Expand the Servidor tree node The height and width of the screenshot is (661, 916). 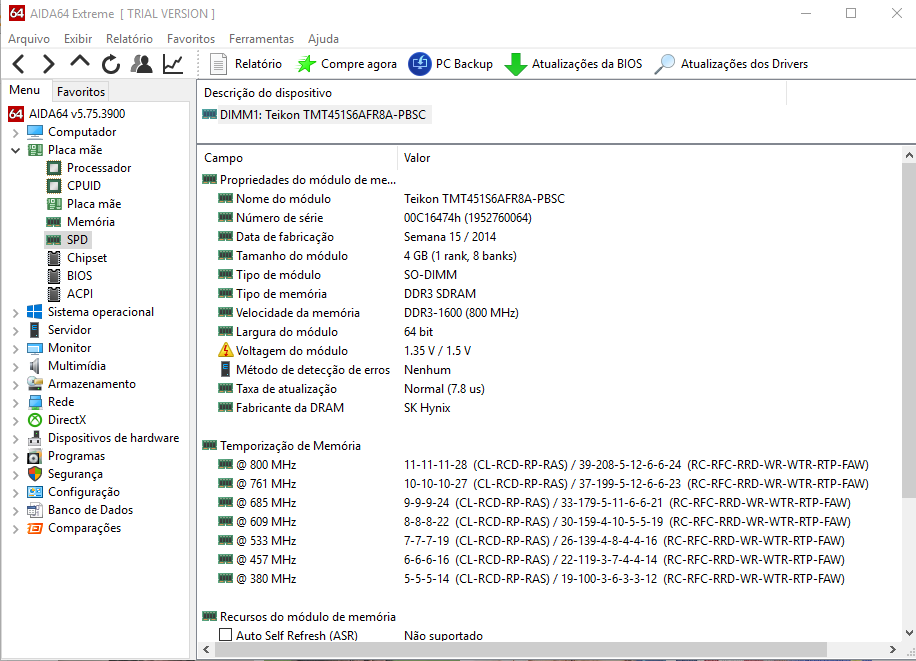[16, 331]
